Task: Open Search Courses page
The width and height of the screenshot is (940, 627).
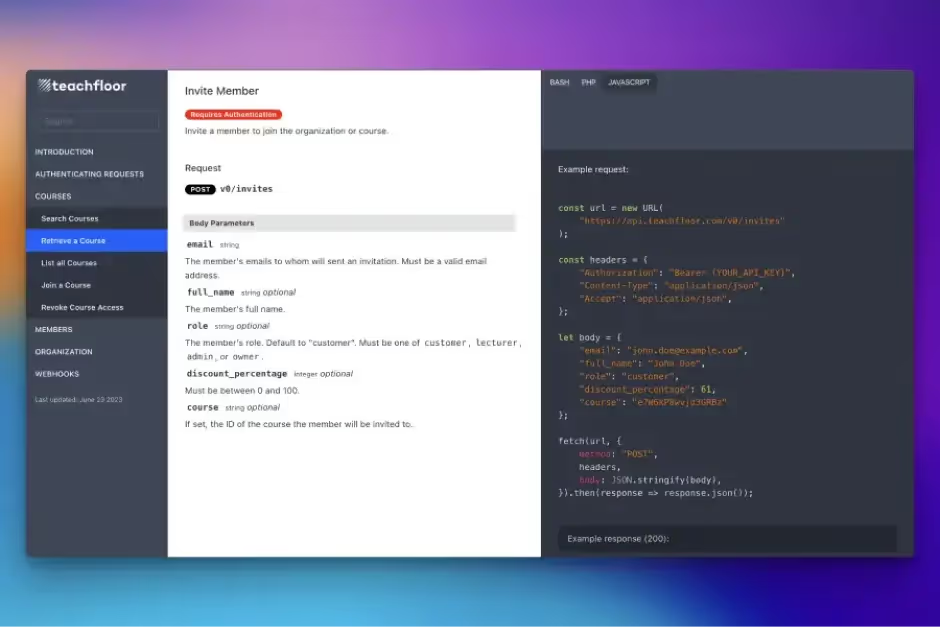Action: click(97, 219)
